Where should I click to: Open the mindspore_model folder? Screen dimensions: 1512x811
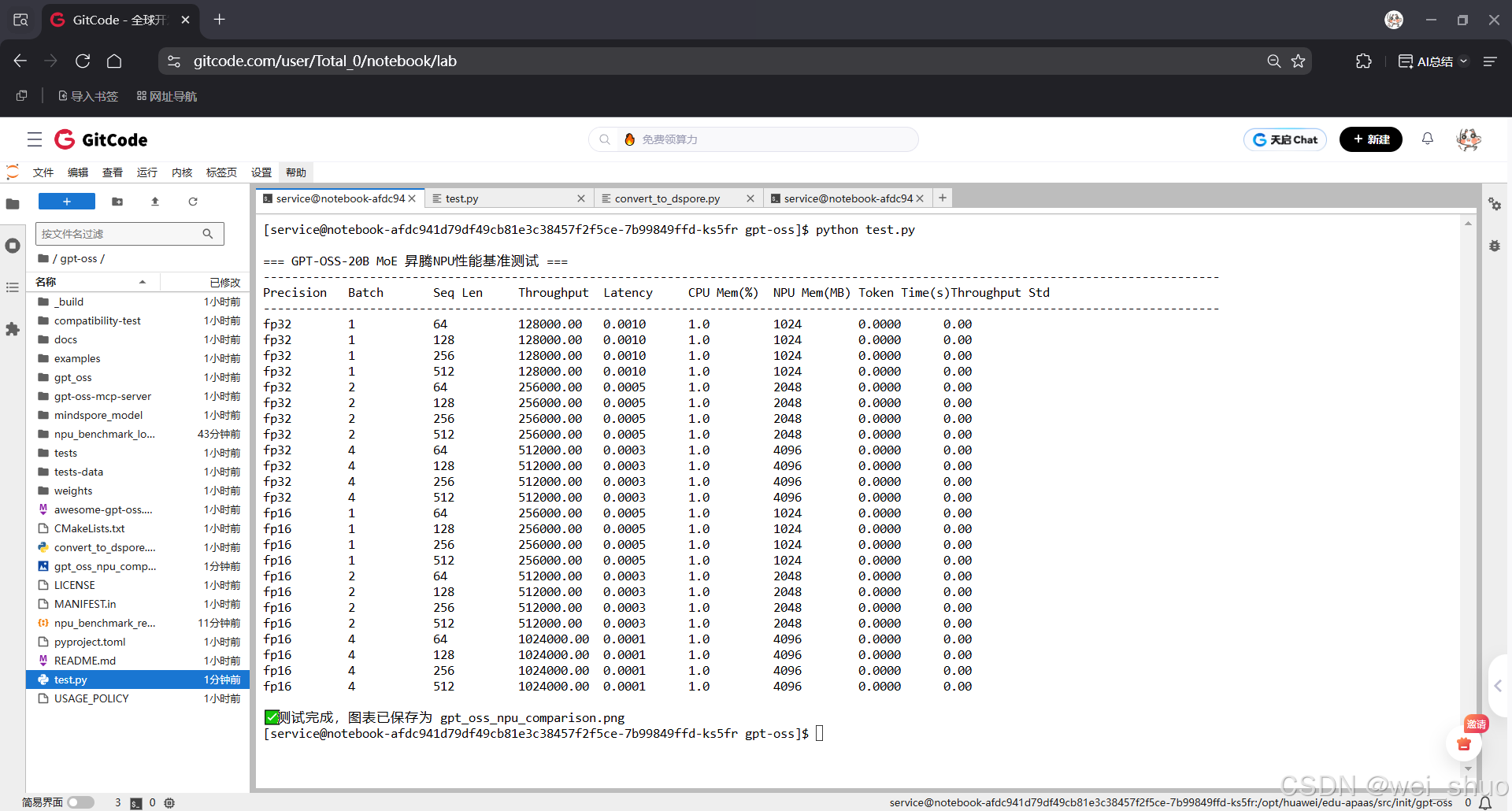tap(139, 415)
